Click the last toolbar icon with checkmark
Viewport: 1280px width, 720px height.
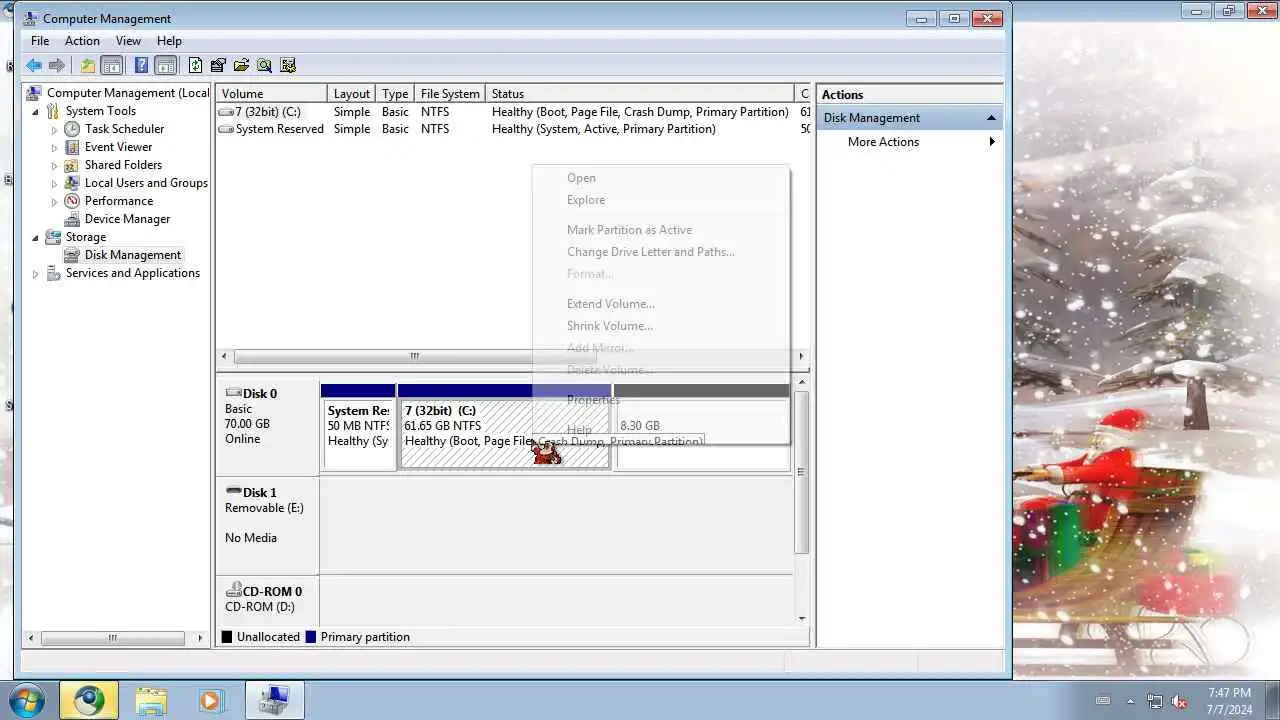coord(288,65)
